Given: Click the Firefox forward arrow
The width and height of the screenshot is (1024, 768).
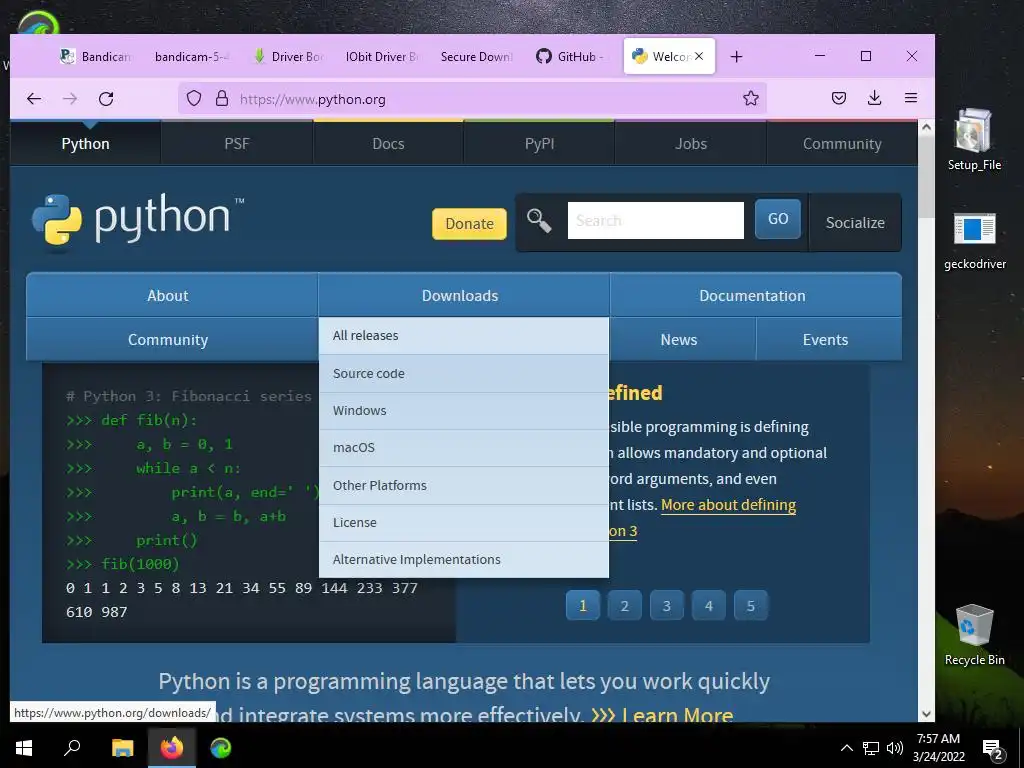Looking at the screenshot, I should coord(70,99).
